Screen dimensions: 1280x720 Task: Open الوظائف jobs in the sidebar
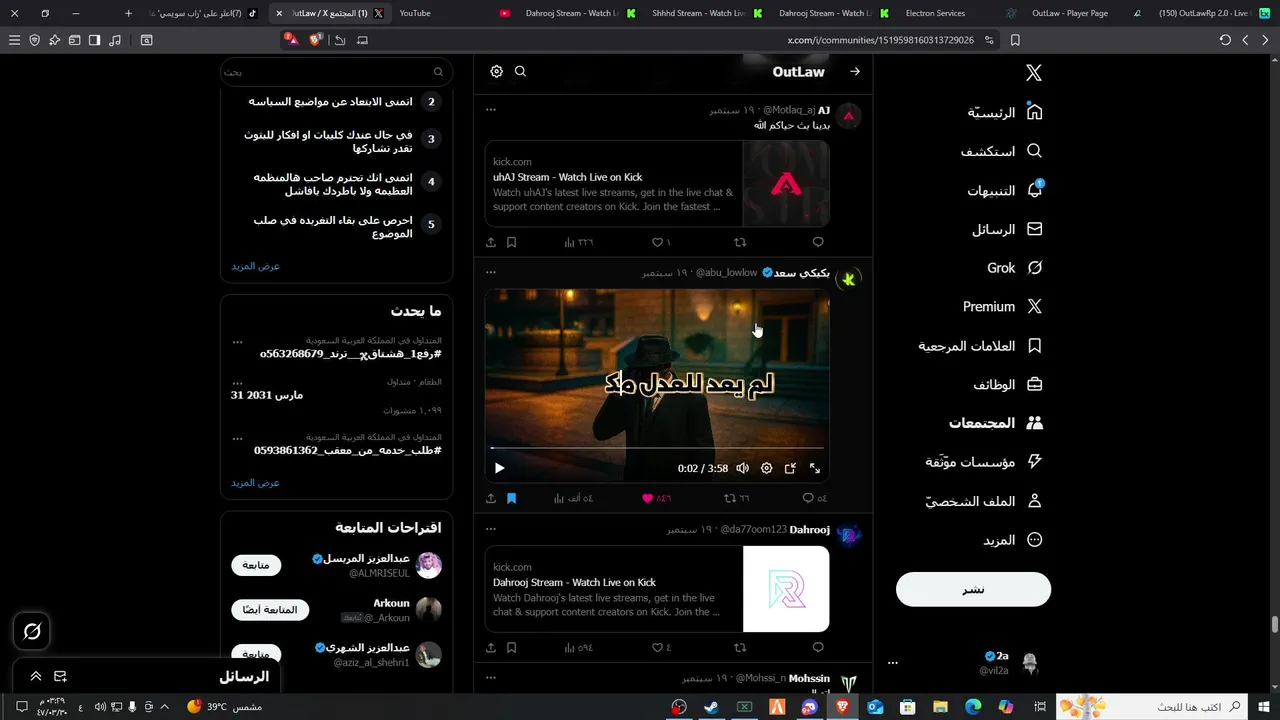click(x=1008, y=385)
